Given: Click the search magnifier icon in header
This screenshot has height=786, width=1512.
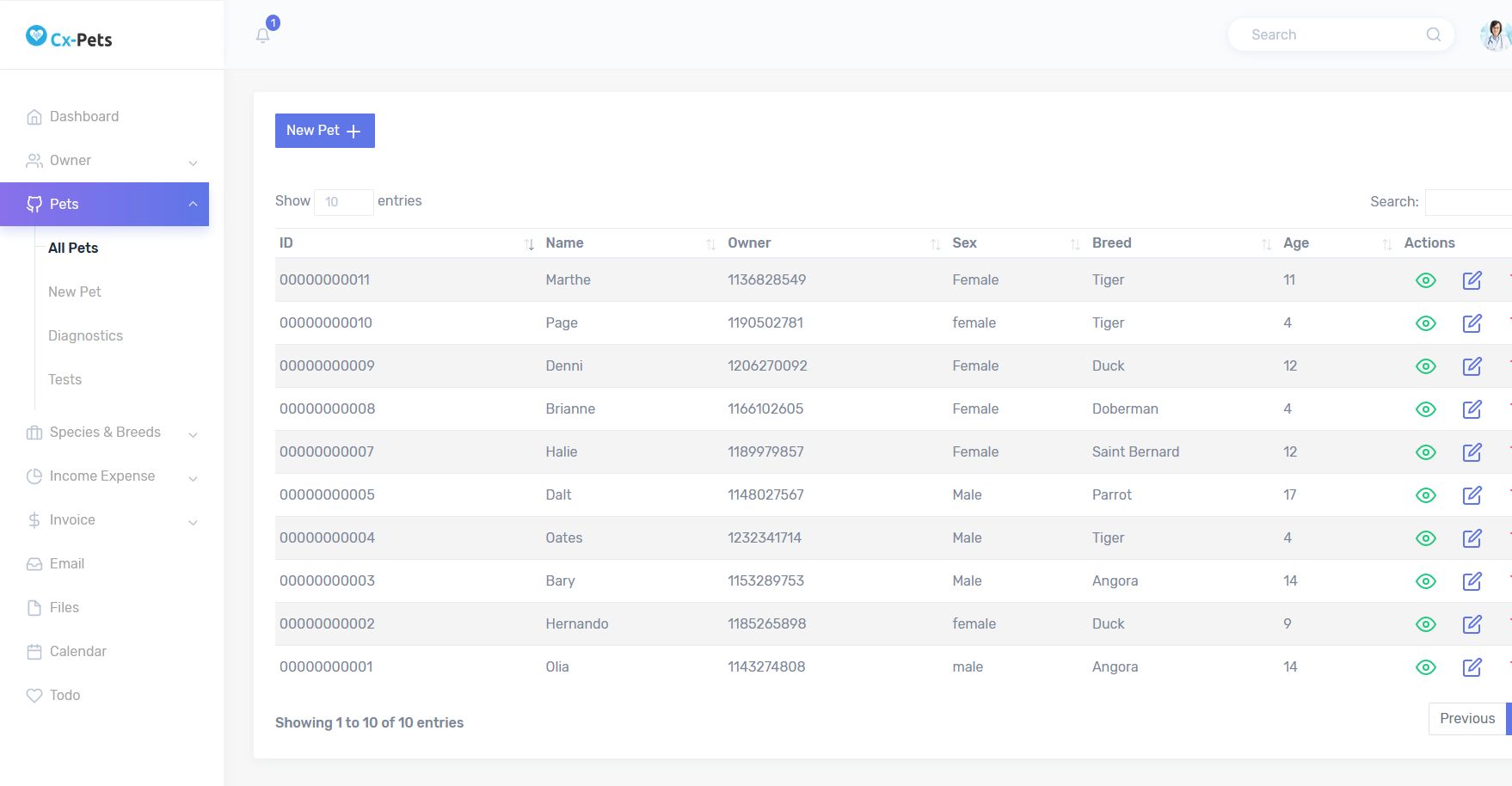Looking at the screenshot, I should (x=1433, y=34).
